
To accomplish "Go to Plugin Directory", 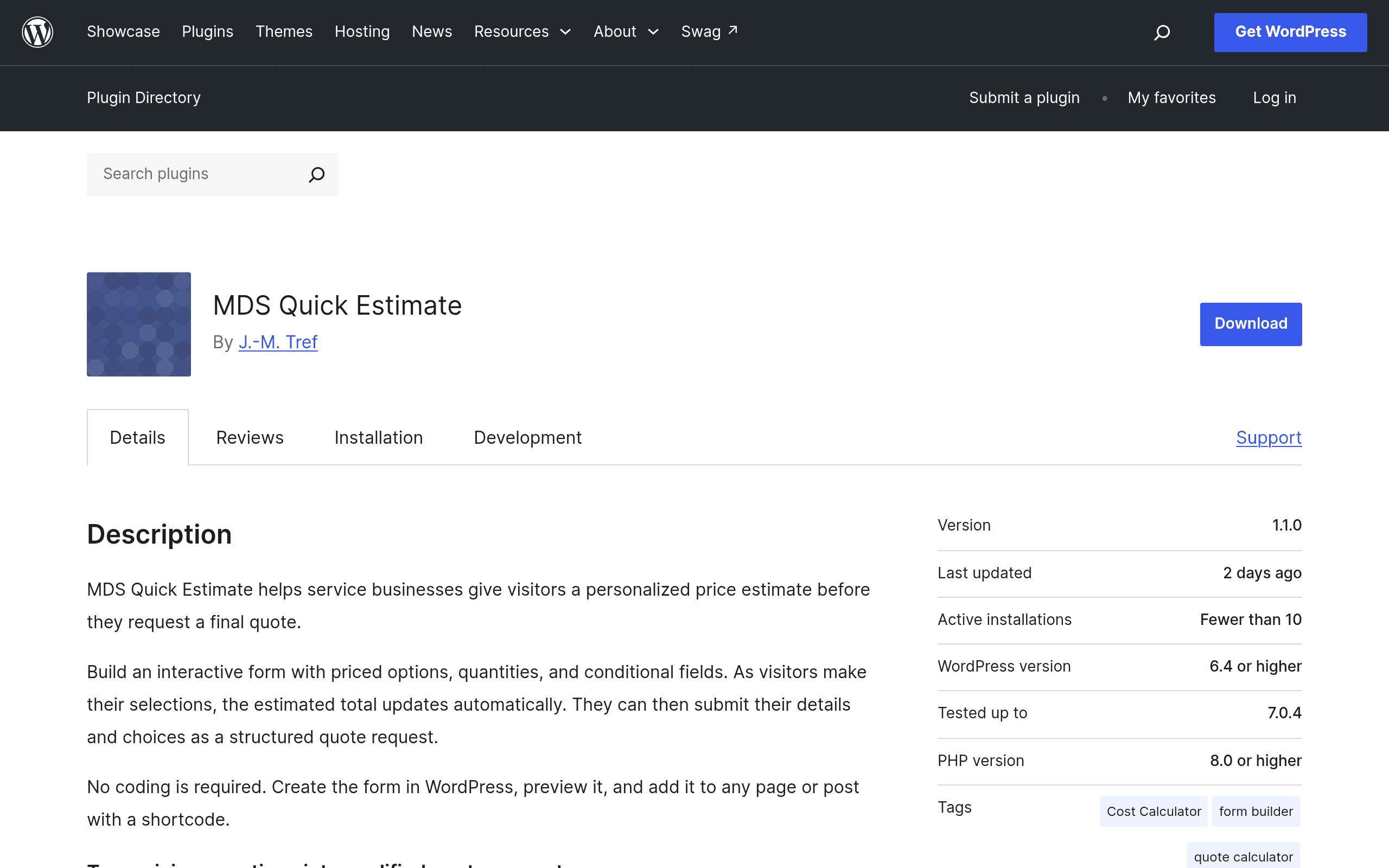I will (143, 98).
